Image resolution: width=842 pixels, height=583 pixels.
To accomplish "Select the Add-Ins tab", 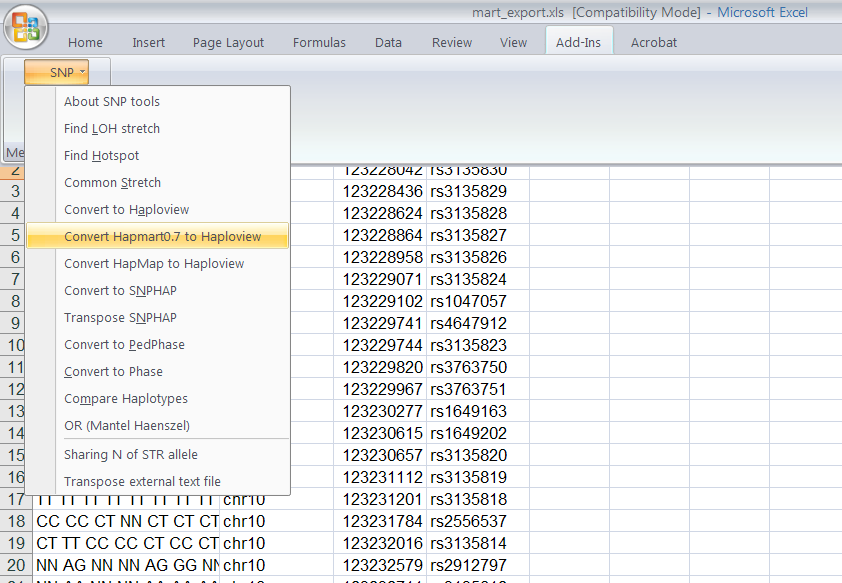I will [x=578, y=42].
